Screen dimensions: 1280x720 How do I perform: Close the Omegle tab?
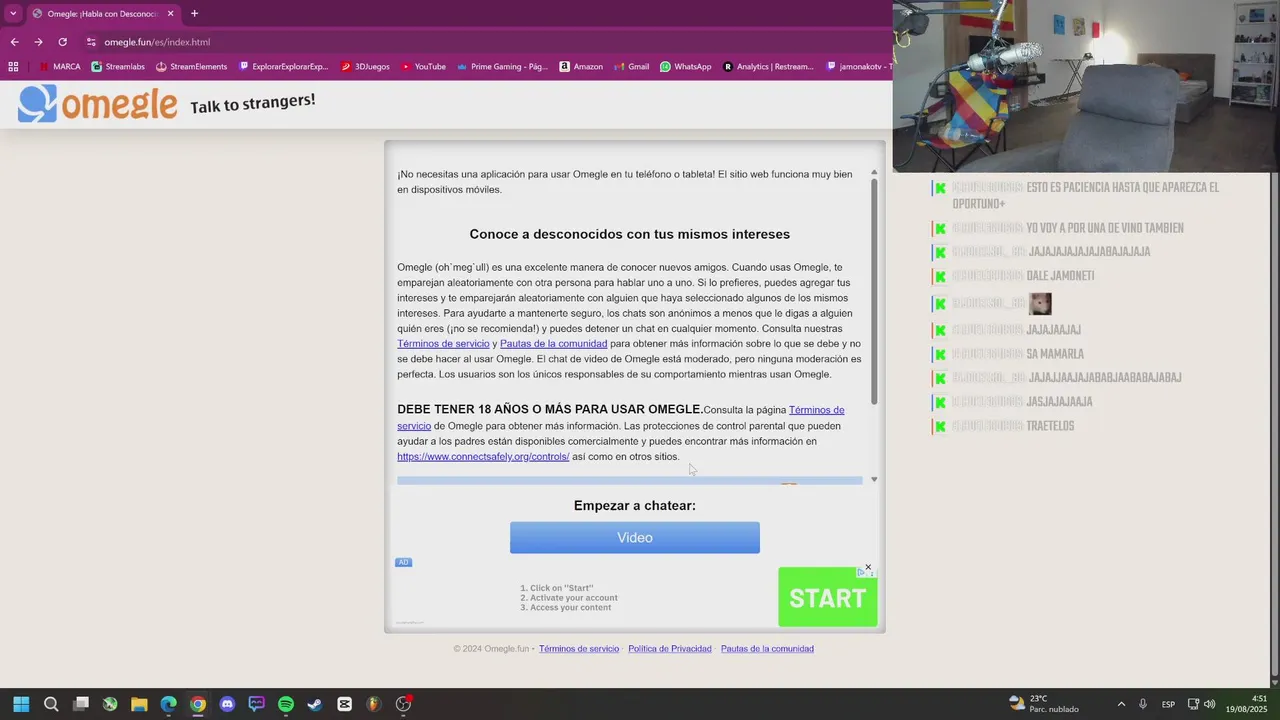[170, 14]
